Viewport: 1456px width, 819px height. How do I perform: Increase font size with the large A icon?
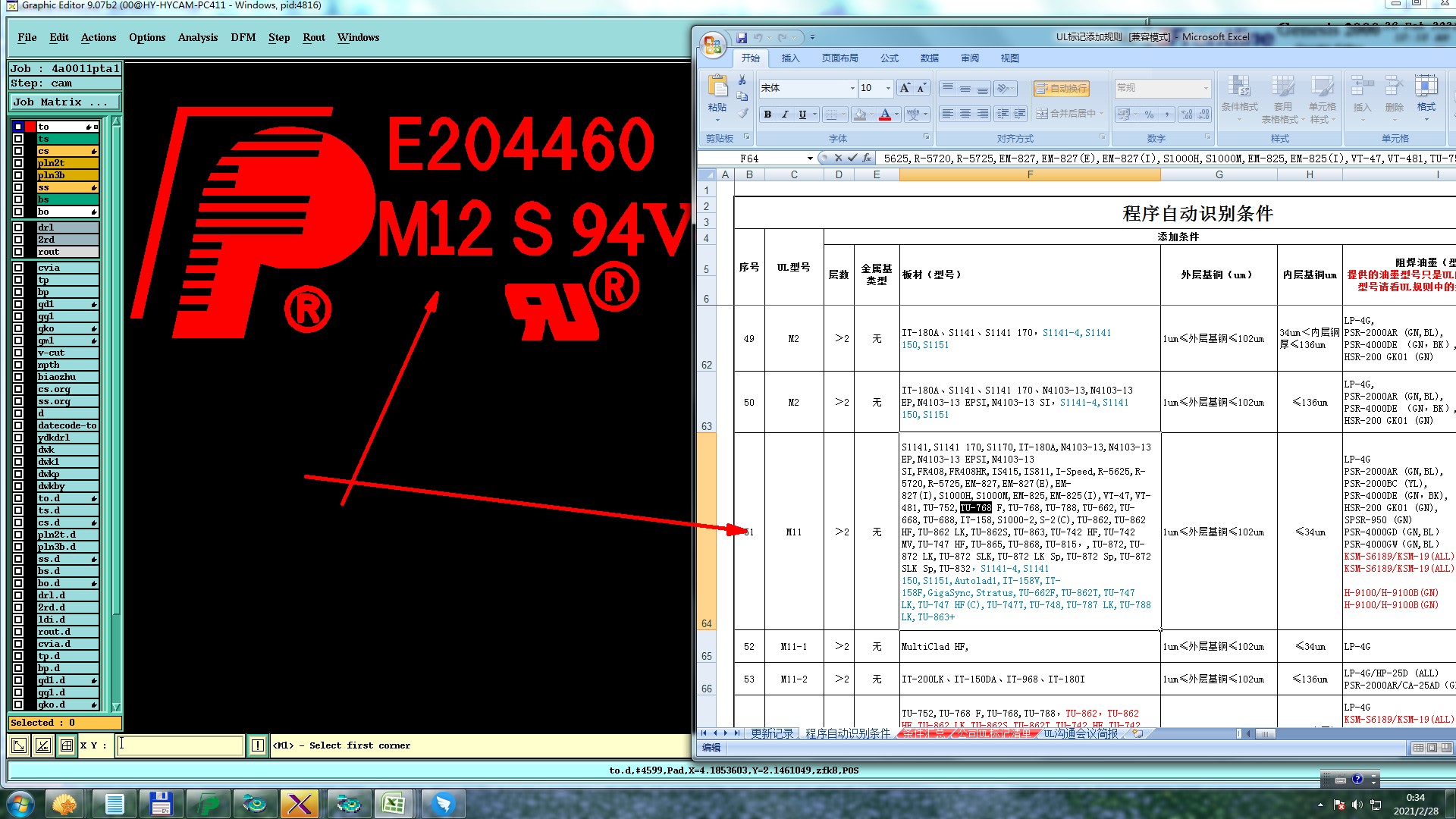[x=905, y=88]
